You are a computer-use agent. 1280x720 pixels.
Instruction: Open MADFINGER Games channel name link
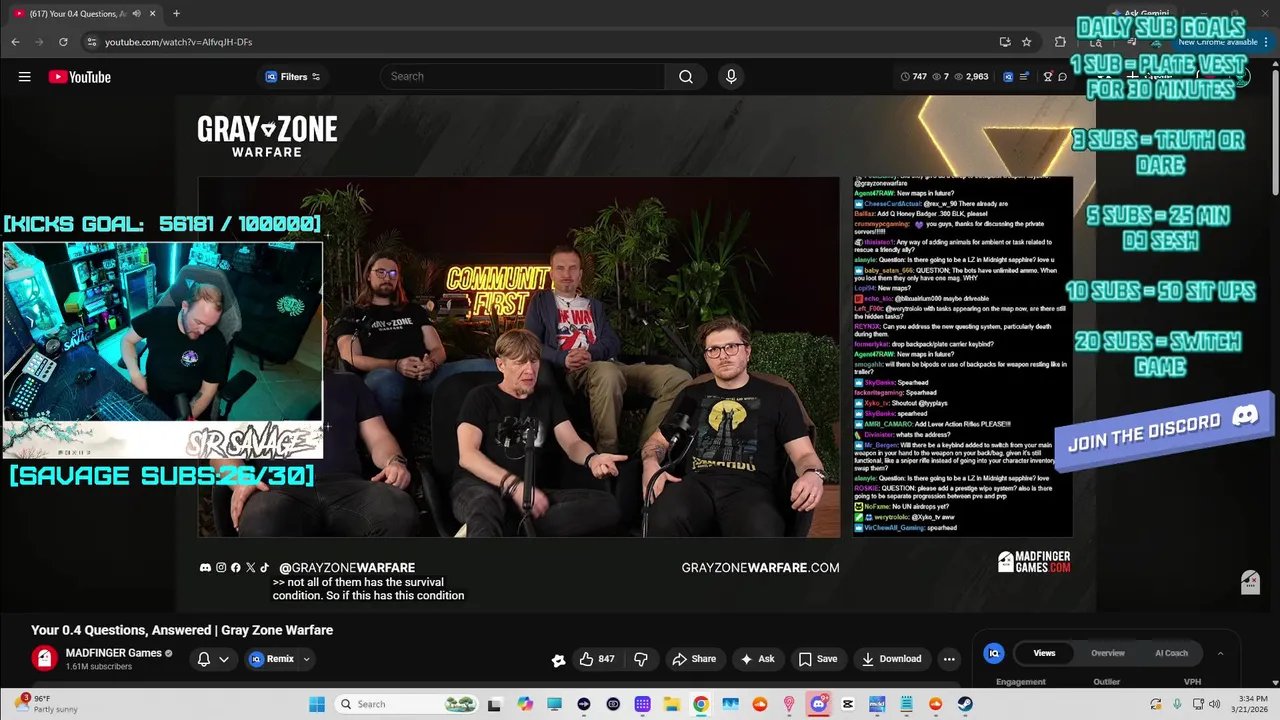click(113, 653)
